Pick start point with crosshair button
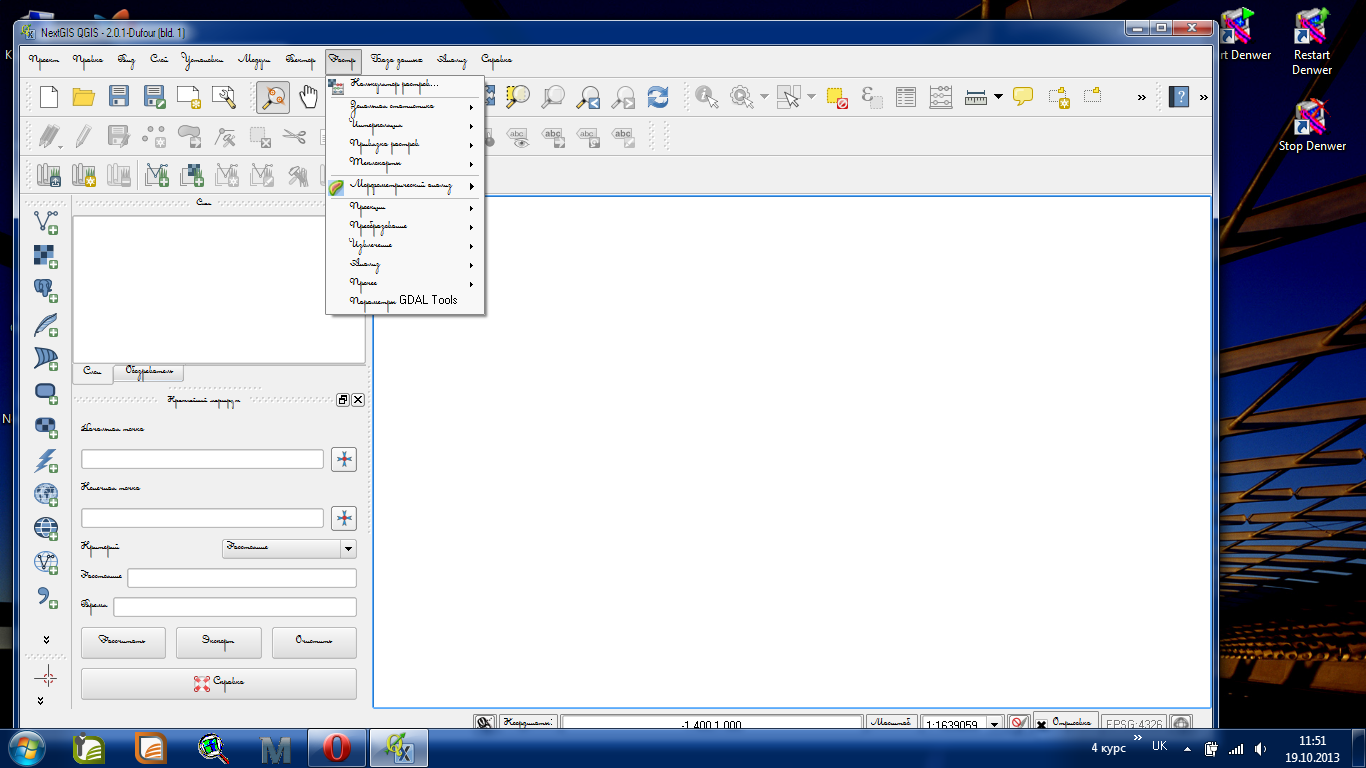This screenshot has height=768, width=1366. coord(344,459)
